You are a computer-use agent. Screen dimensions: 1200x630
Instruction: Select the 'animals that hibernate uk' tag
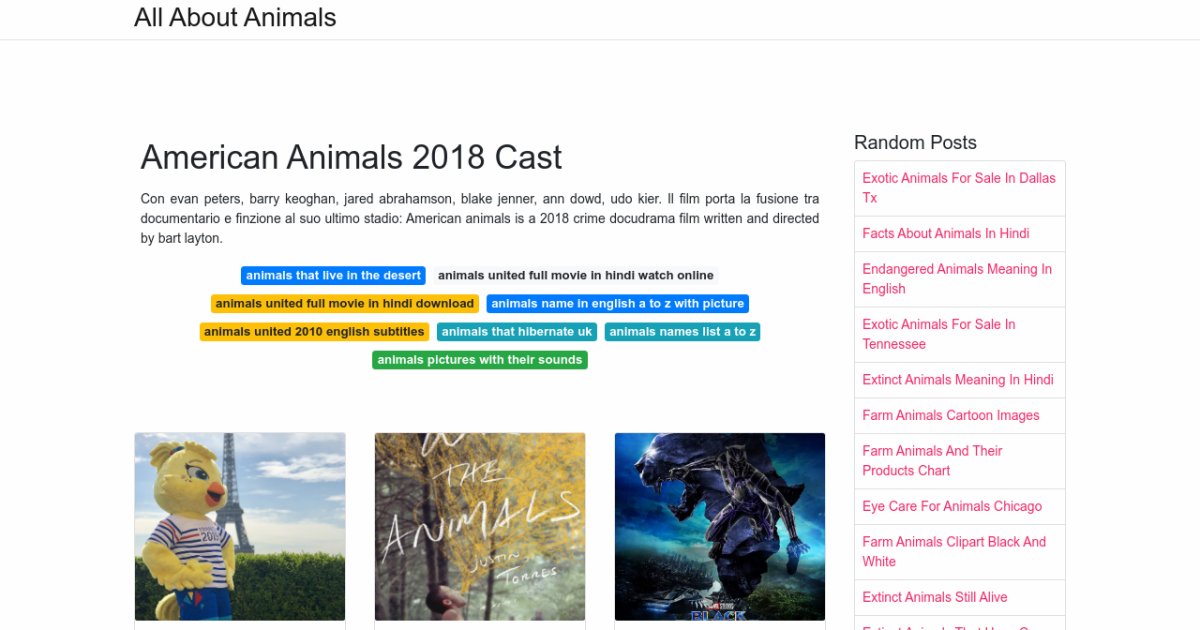tap(517, 332)
